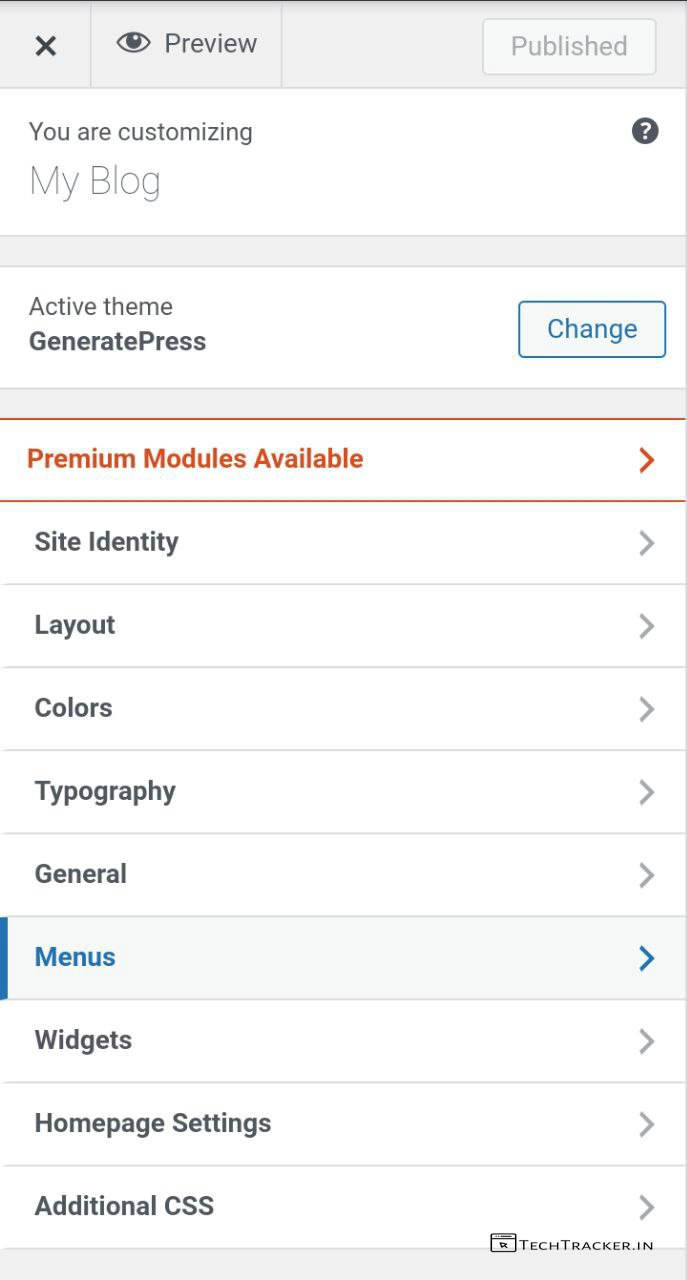The height and width of the screenshot is (1280, 687).
Task: Open the Premium Modules Available section
Action: (x=195, y=459)
